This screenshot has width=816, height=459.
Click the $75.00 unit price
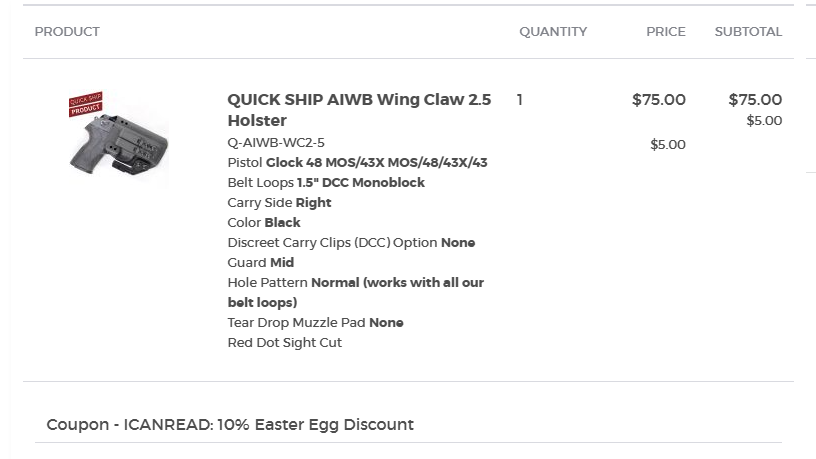point(658,99)
